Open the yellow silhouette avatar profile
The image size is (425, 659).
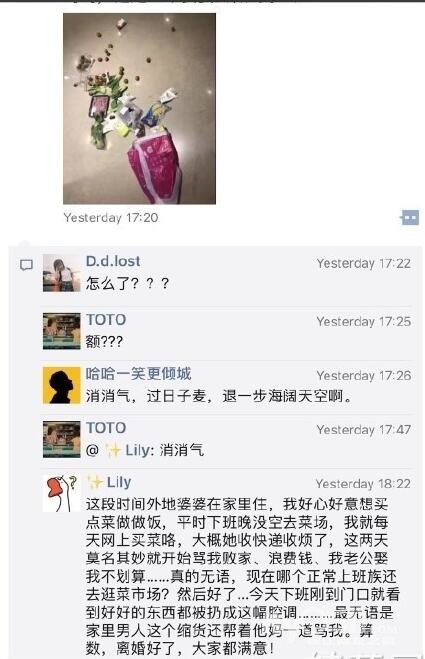(x=61, y=385)
